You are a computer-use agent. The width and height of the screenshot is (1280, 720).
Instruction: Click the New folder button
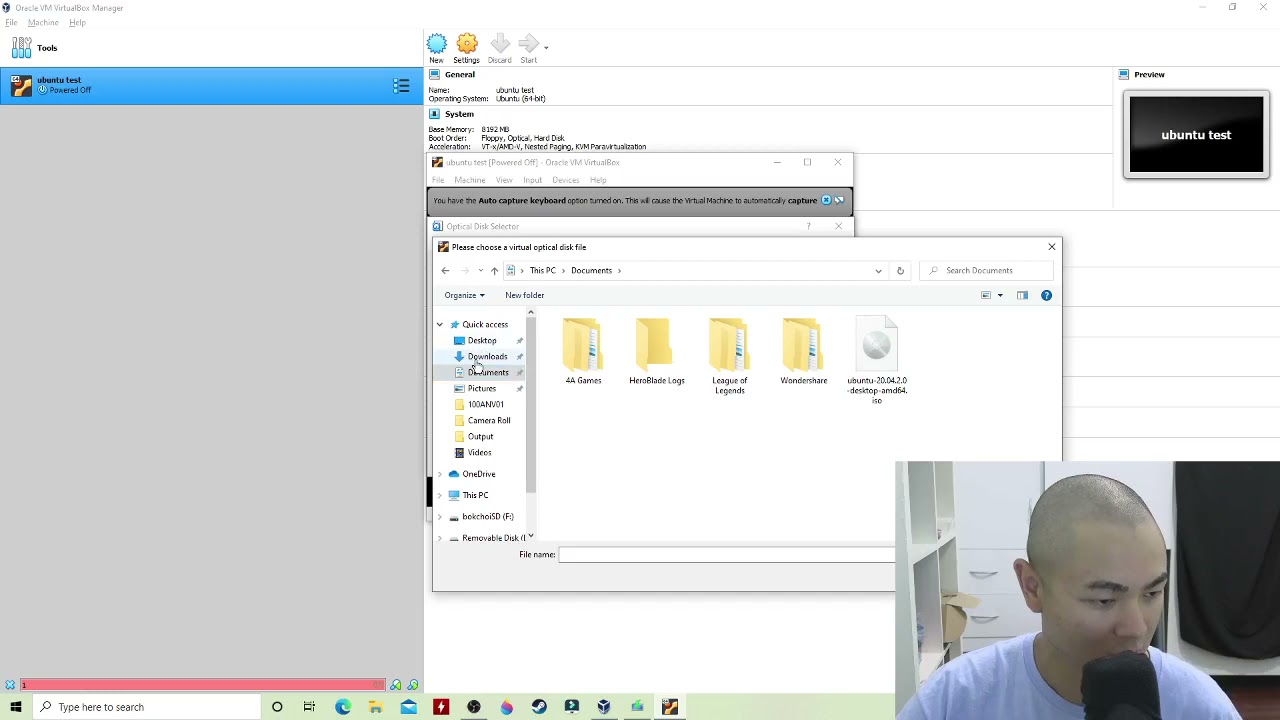pyautogui.click(x=525, y=295)
